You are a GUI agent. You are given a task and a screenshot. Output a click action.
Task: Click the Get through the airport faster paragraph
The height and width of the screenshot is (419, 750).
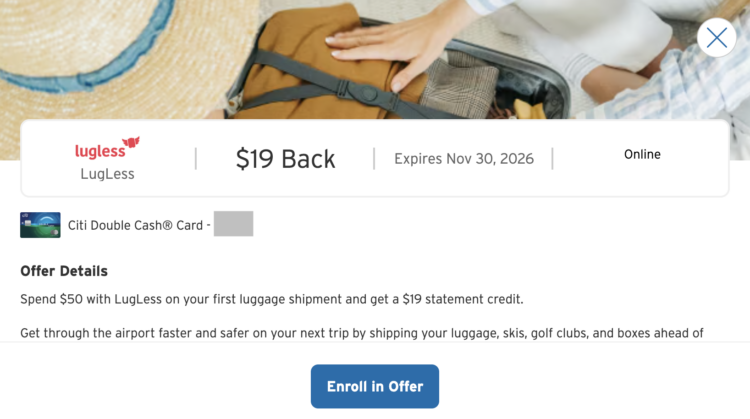coord(362,333)
